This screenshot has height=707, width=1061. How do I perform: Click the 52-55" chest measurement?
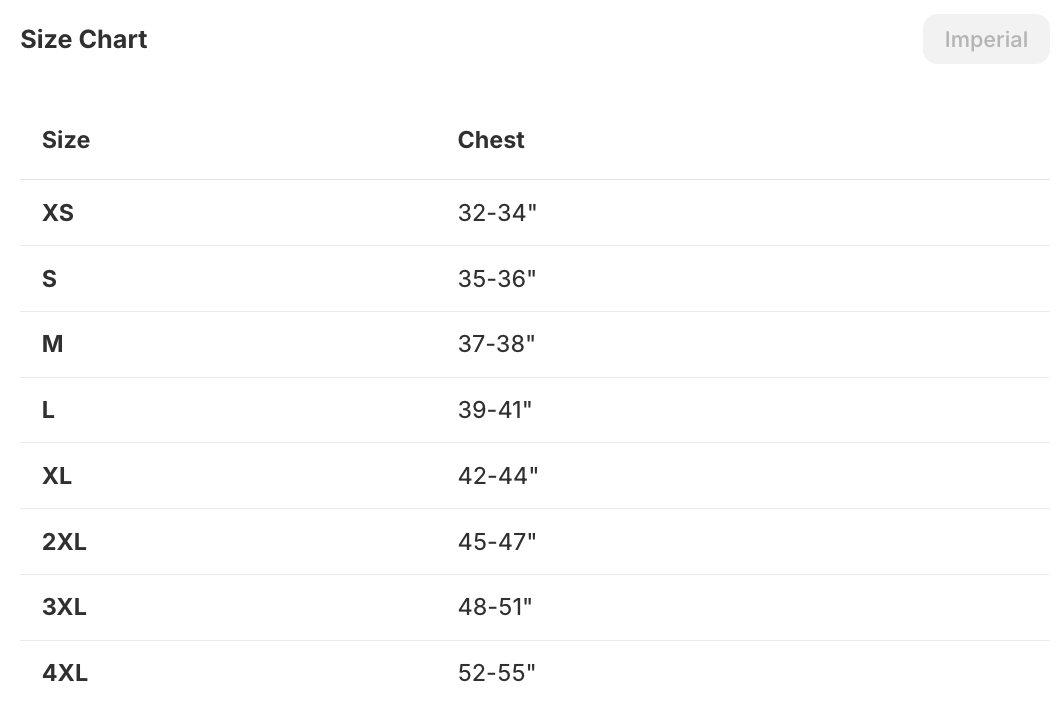click(497, 673)
